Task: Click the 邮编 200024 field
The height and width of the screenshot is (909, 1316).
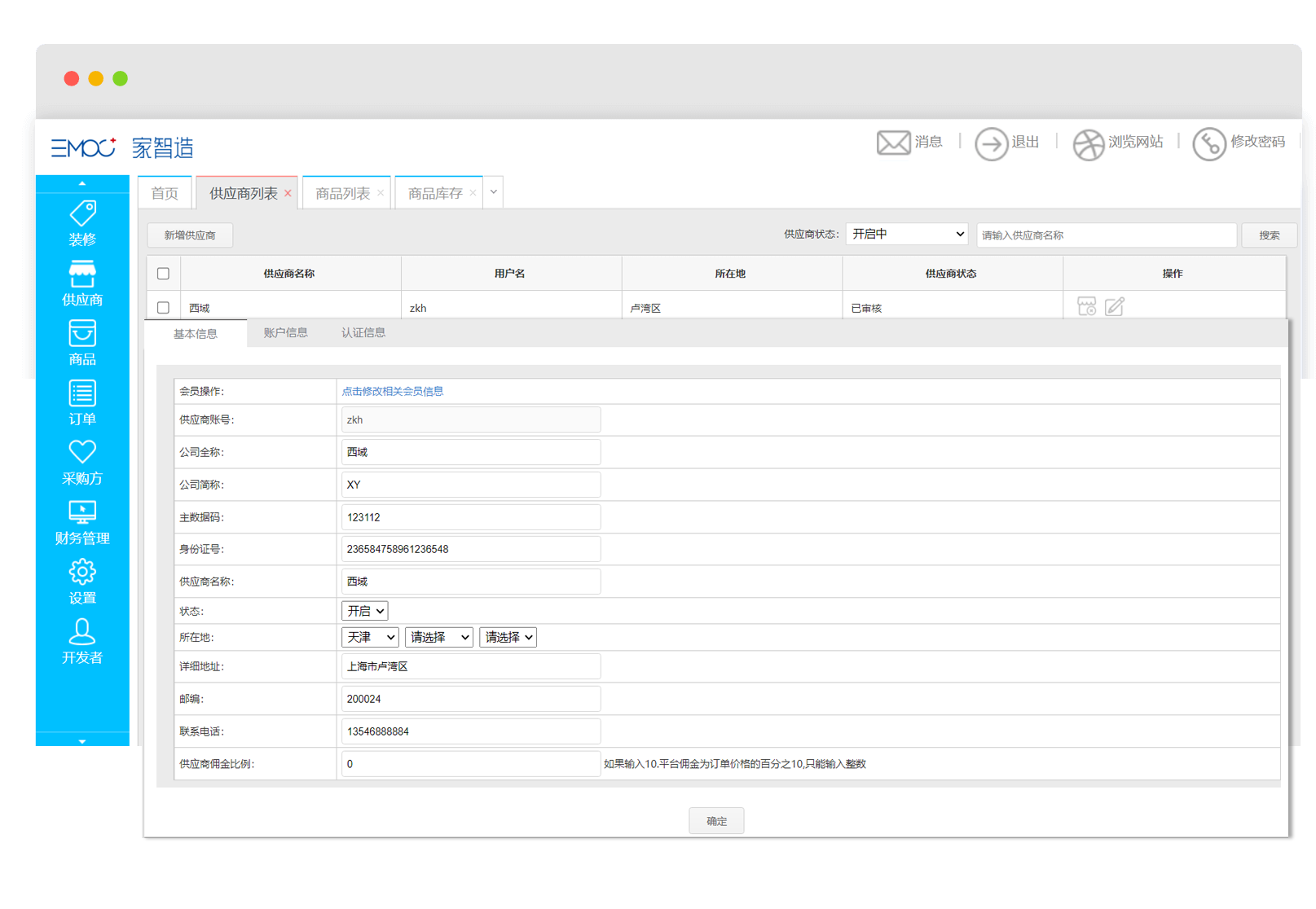Action: tap(471, 699)
